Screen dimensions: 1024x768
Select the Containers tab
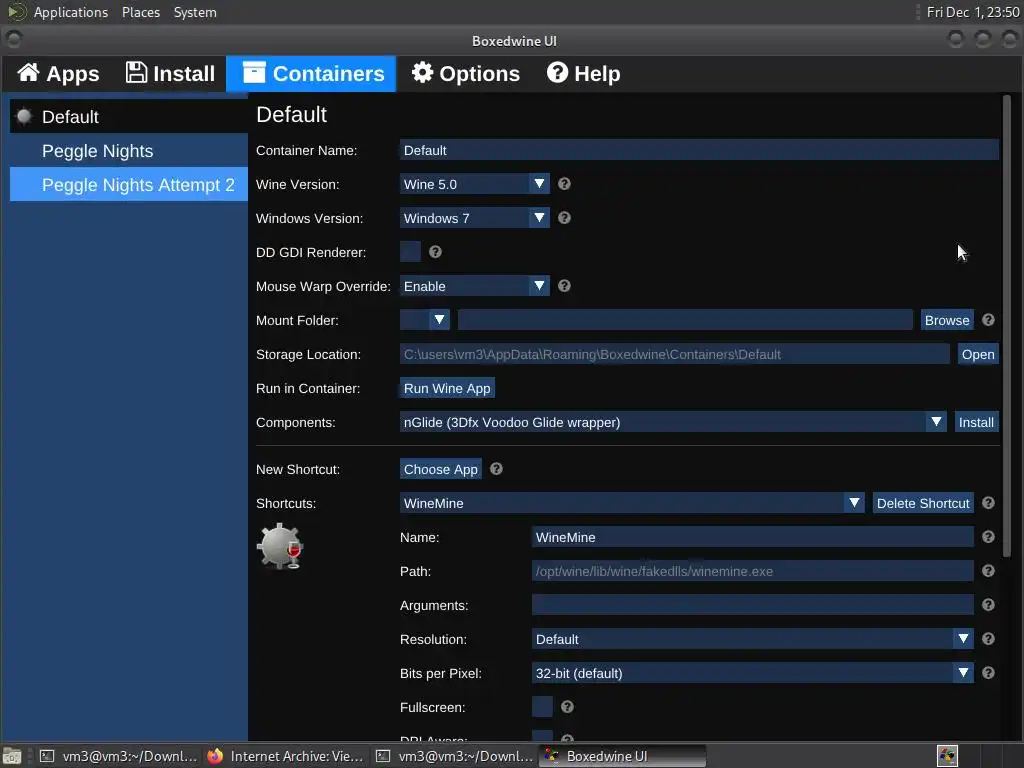pyautogui.click(x=312, y=73)
